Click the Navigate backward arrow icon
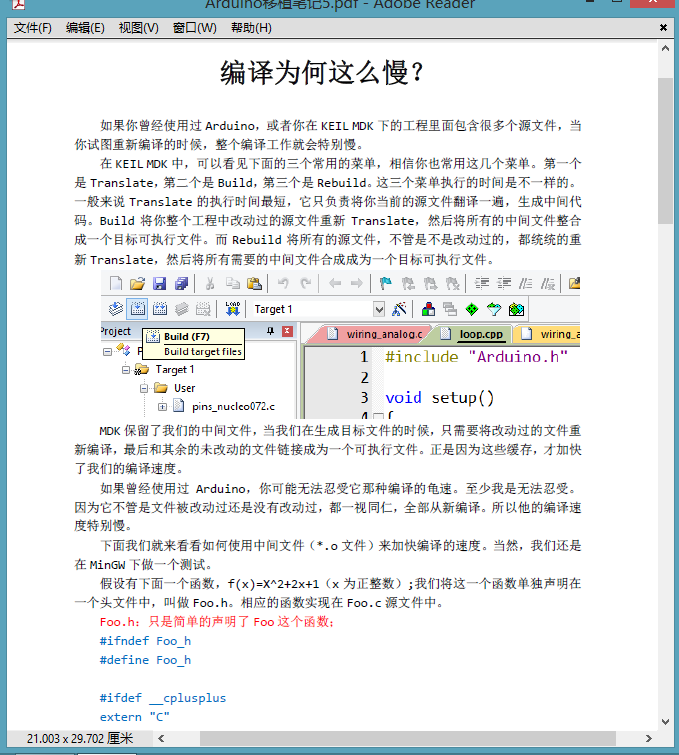 (x=335, y=283)
